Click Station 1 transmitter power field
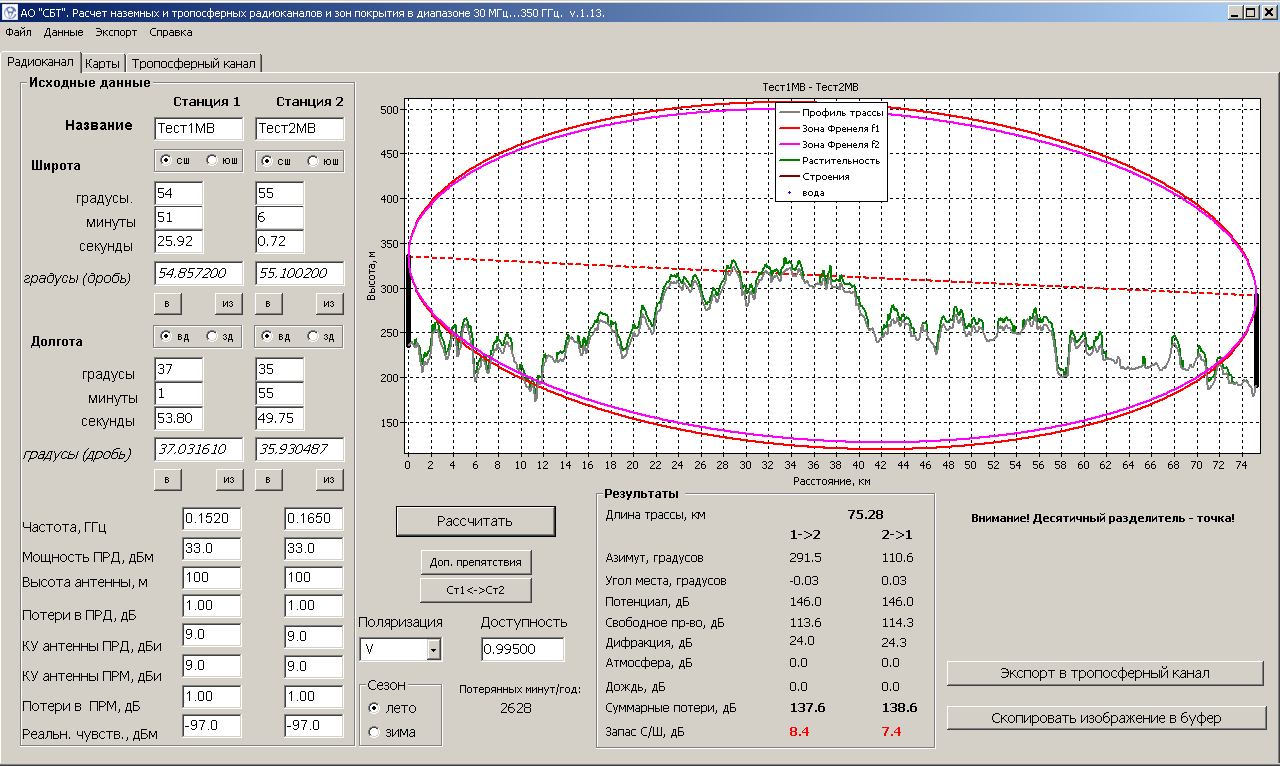The height and width of the screenshot is (766, 1280). pyautogui.click(x=212, y=548)
